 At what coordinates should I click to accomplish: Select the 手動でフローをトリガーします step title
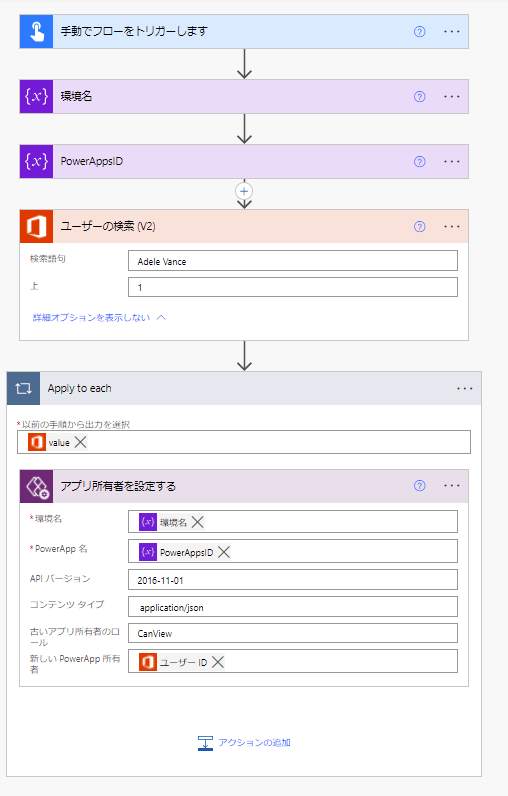click(134, 31)
